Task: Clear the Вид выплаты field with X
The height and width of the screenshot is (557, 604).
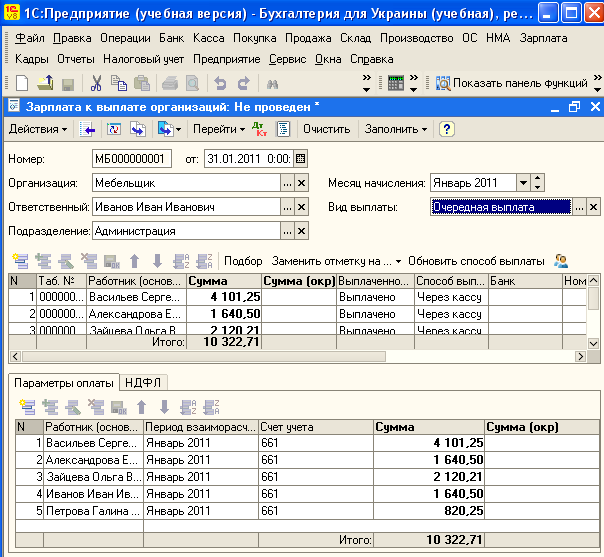Action: coord(594,207)
